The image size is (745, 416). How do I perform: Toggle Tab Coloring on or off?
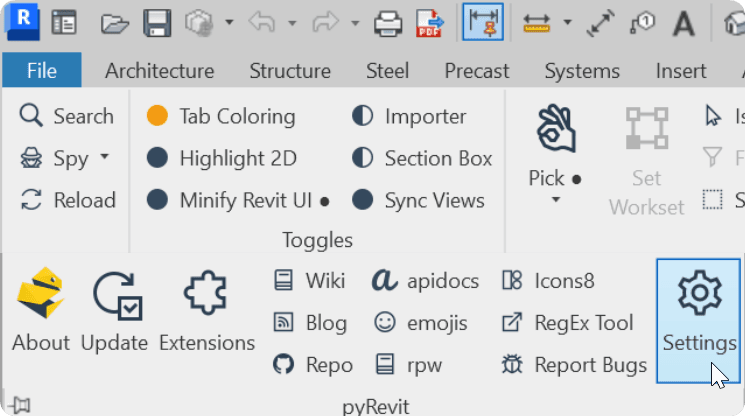pos(221,116)
